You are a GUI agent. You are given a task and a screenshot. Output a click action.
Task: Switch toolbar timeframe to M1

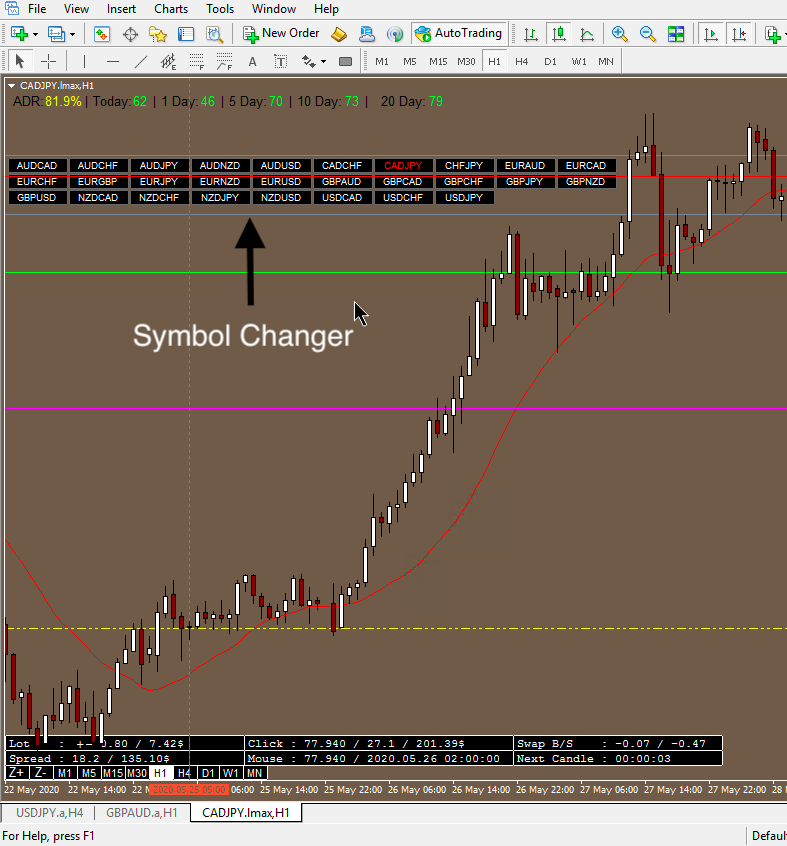[x=382, y=62]
